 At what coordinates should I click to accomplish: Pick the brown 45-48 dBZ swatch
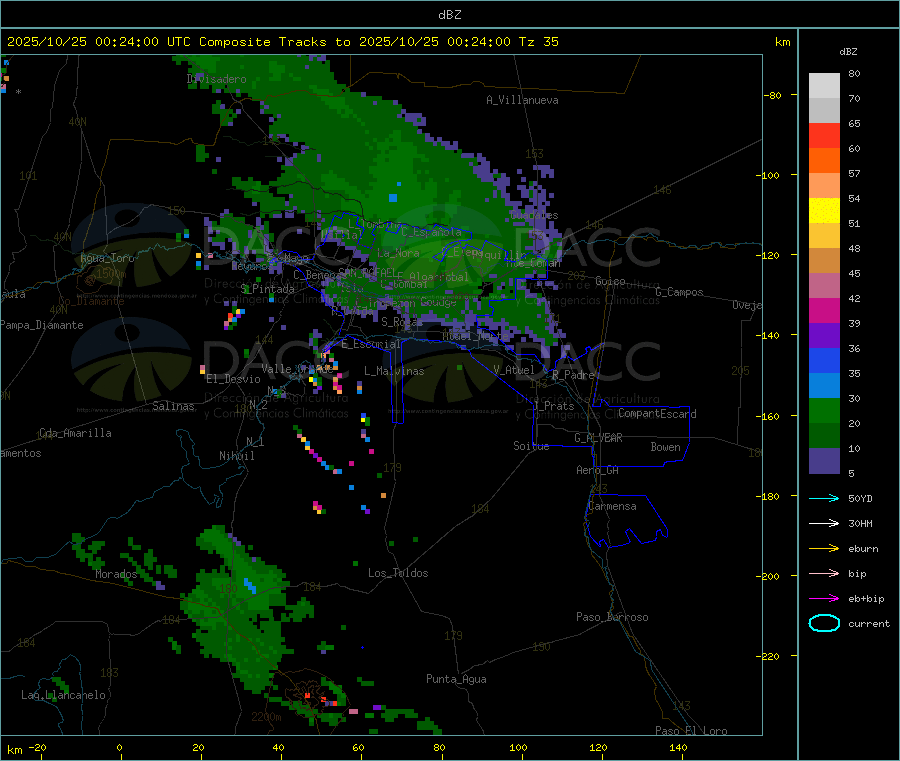coord(824,261)
